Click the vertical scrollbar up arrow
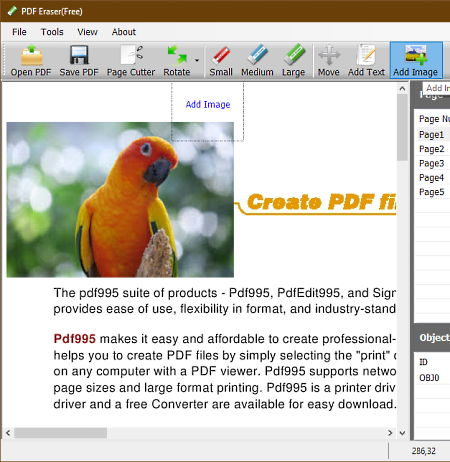 (x=402, y=89)
